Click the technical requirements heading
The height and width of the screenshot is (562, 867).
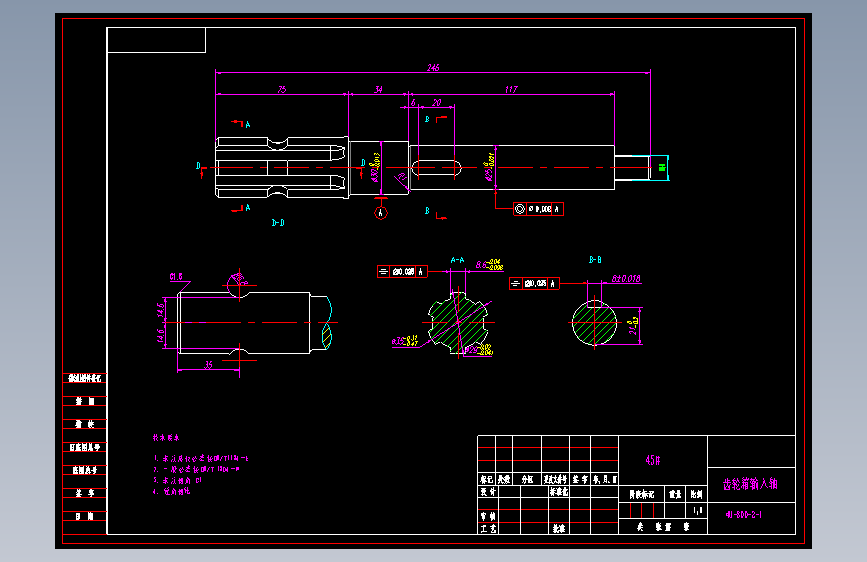coord(166,438)
